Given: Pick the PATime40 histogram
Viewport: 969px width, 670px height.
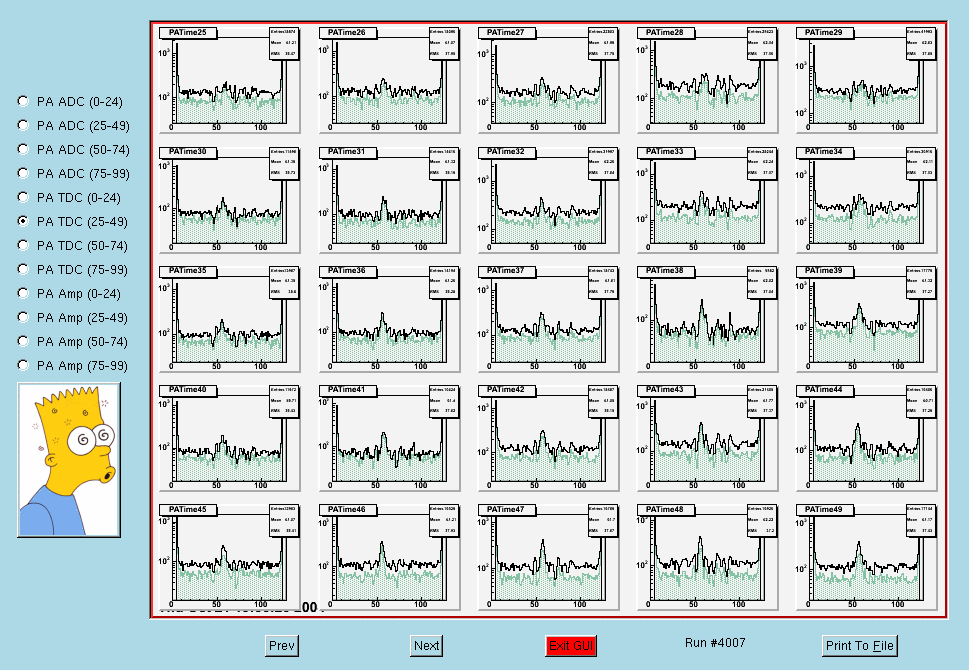Looking at the screenshot, I should pos(229,438).
